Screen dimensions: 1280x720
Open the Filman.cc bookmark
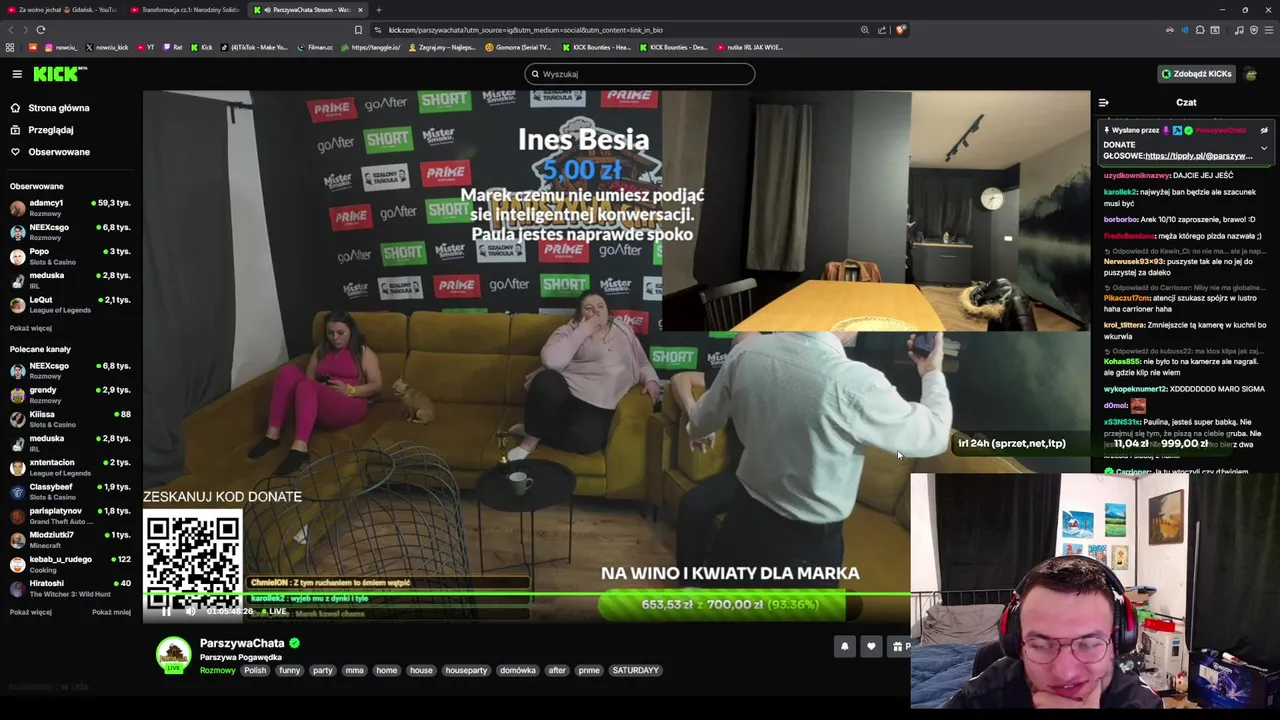point(314,47)
